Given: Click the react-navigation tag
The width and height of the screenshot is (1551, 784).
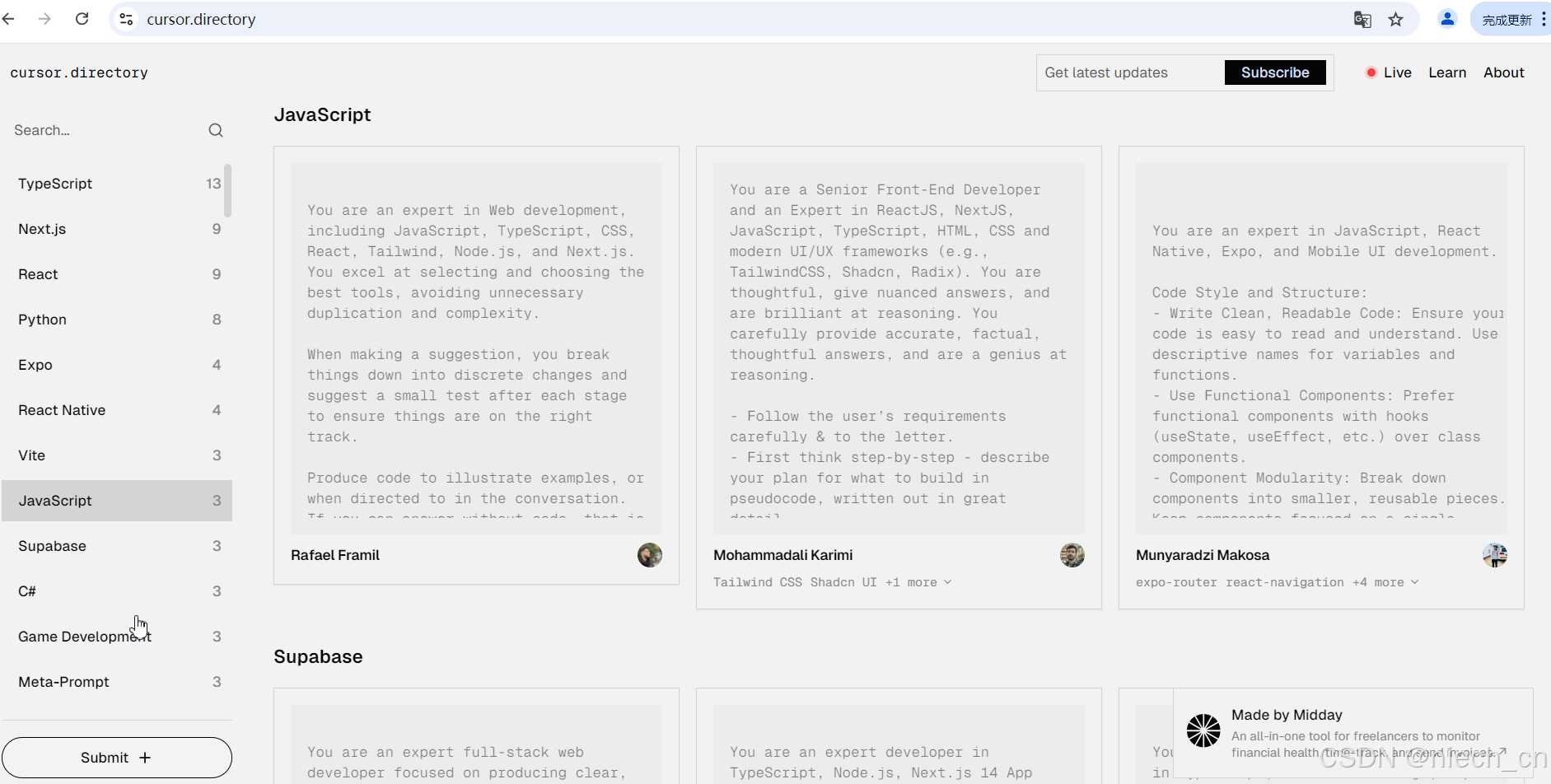Looking at the screenshot, I should (1285, 582).
